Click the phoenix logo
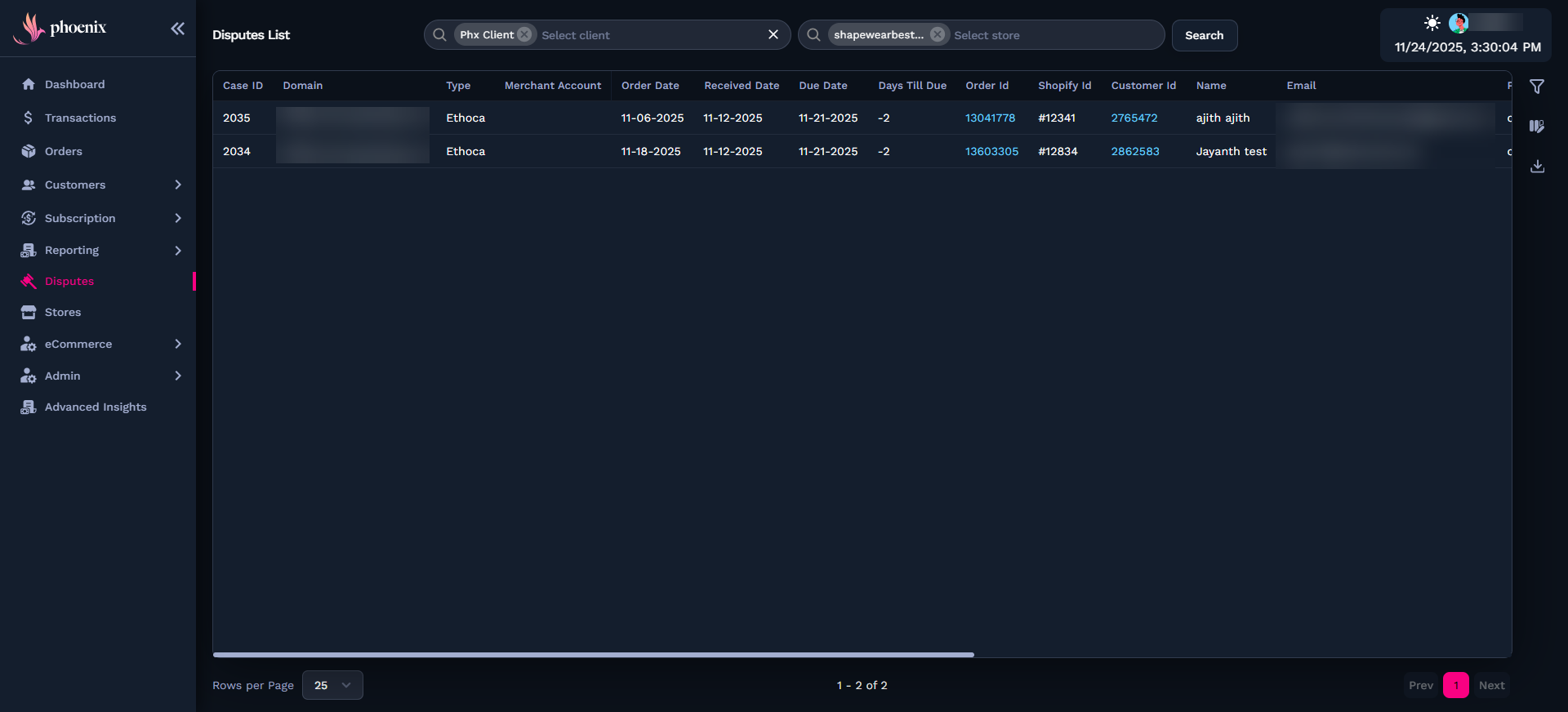 click(60, 28)
